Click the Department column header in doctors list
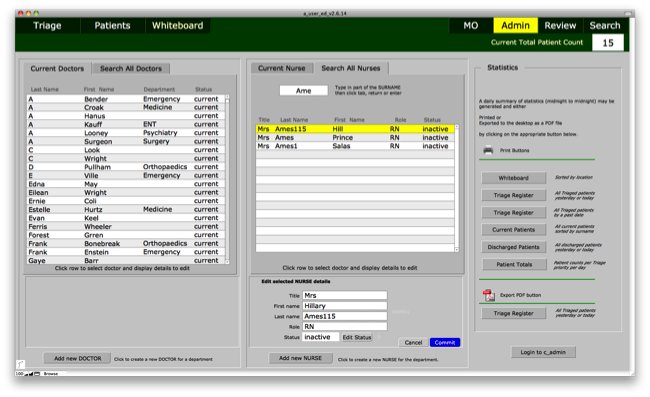This screenshot has width=650, height=397. click(x=159, y=90)
